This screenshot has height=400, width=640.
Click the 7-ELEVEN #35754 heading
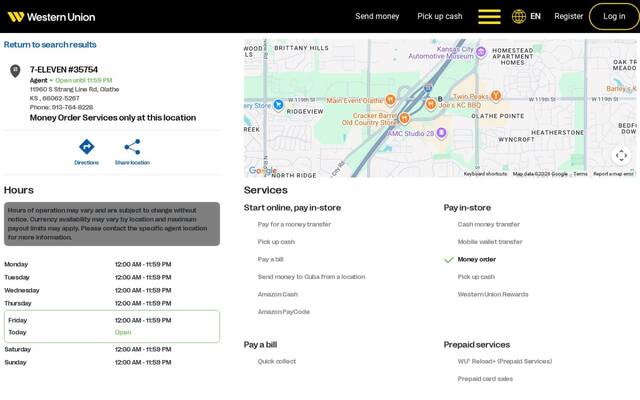[x=64, y=69]
